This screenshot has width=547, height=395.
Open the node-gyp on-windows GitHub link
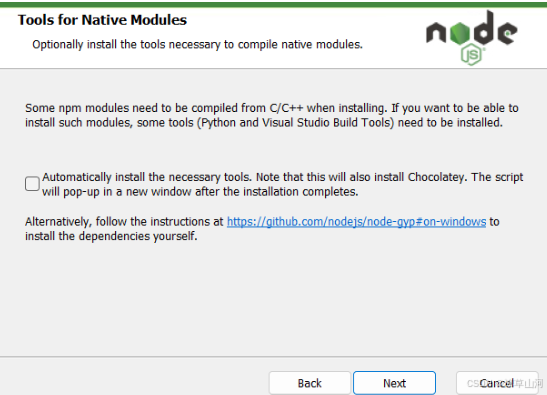pos(356,222)
